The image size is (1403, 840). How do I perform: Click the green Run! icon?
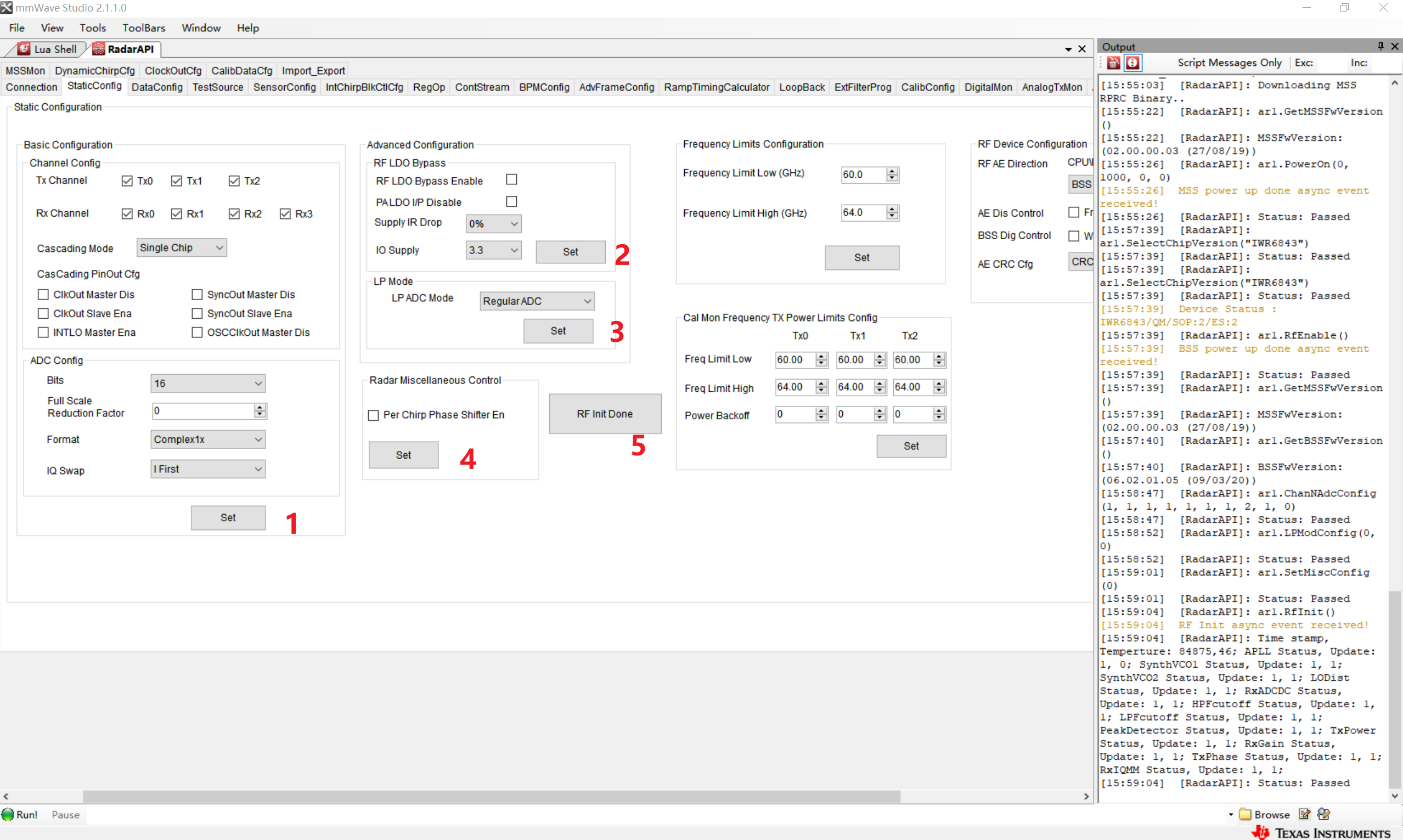[x=8, y=815]
